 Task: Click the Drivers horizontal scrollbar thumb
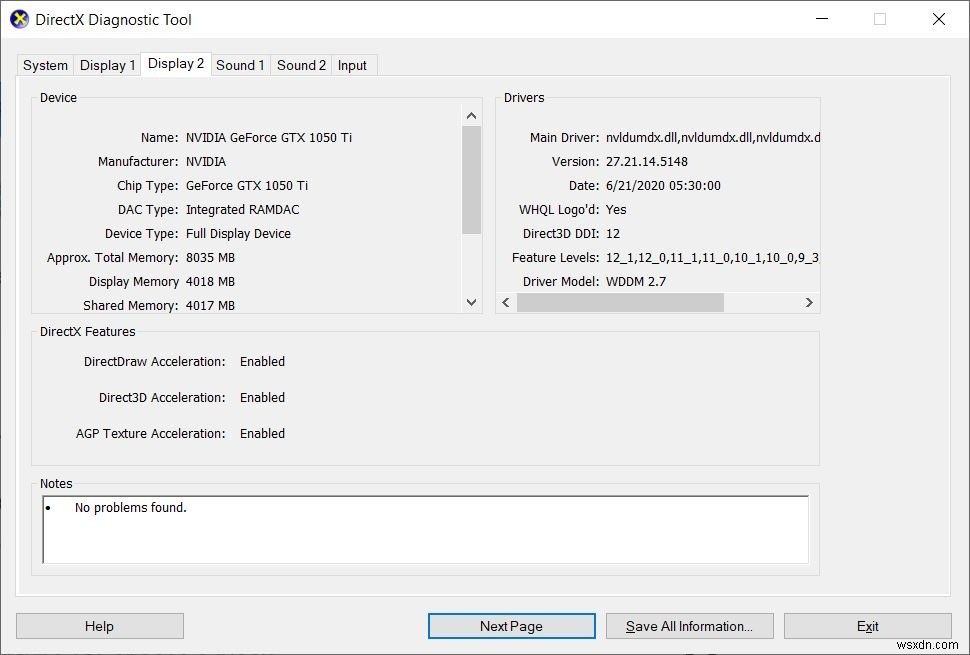(x=620, y=302)
